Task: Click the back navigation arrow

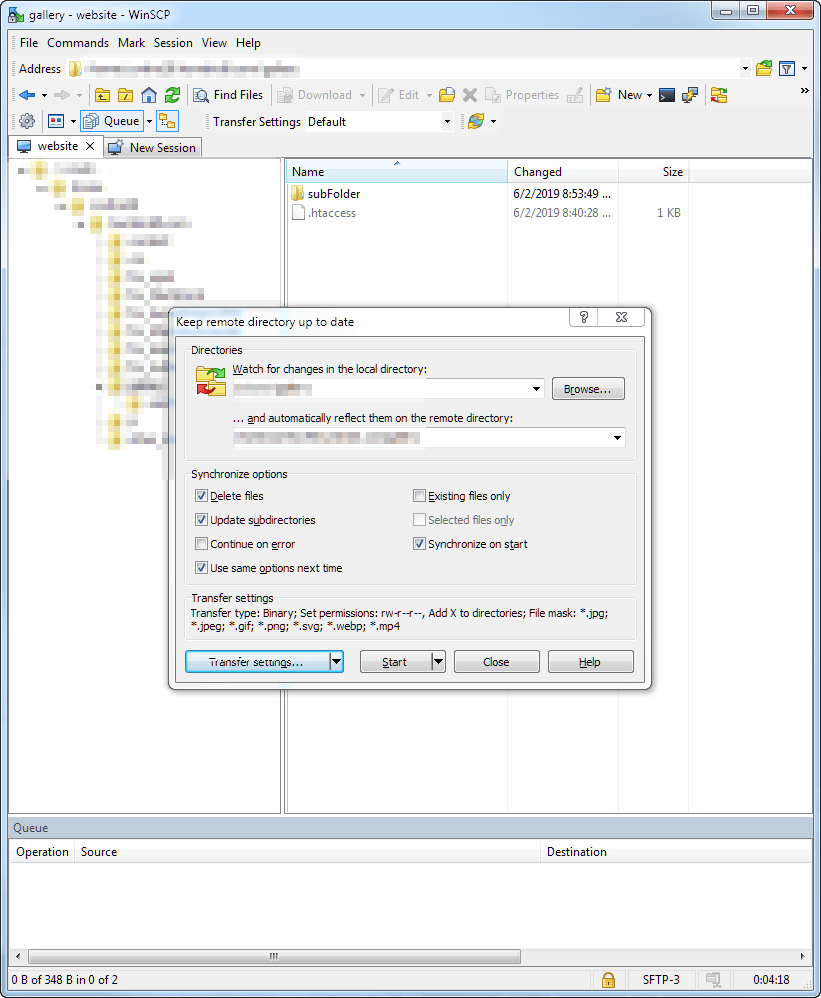Action: coord(27,95)
